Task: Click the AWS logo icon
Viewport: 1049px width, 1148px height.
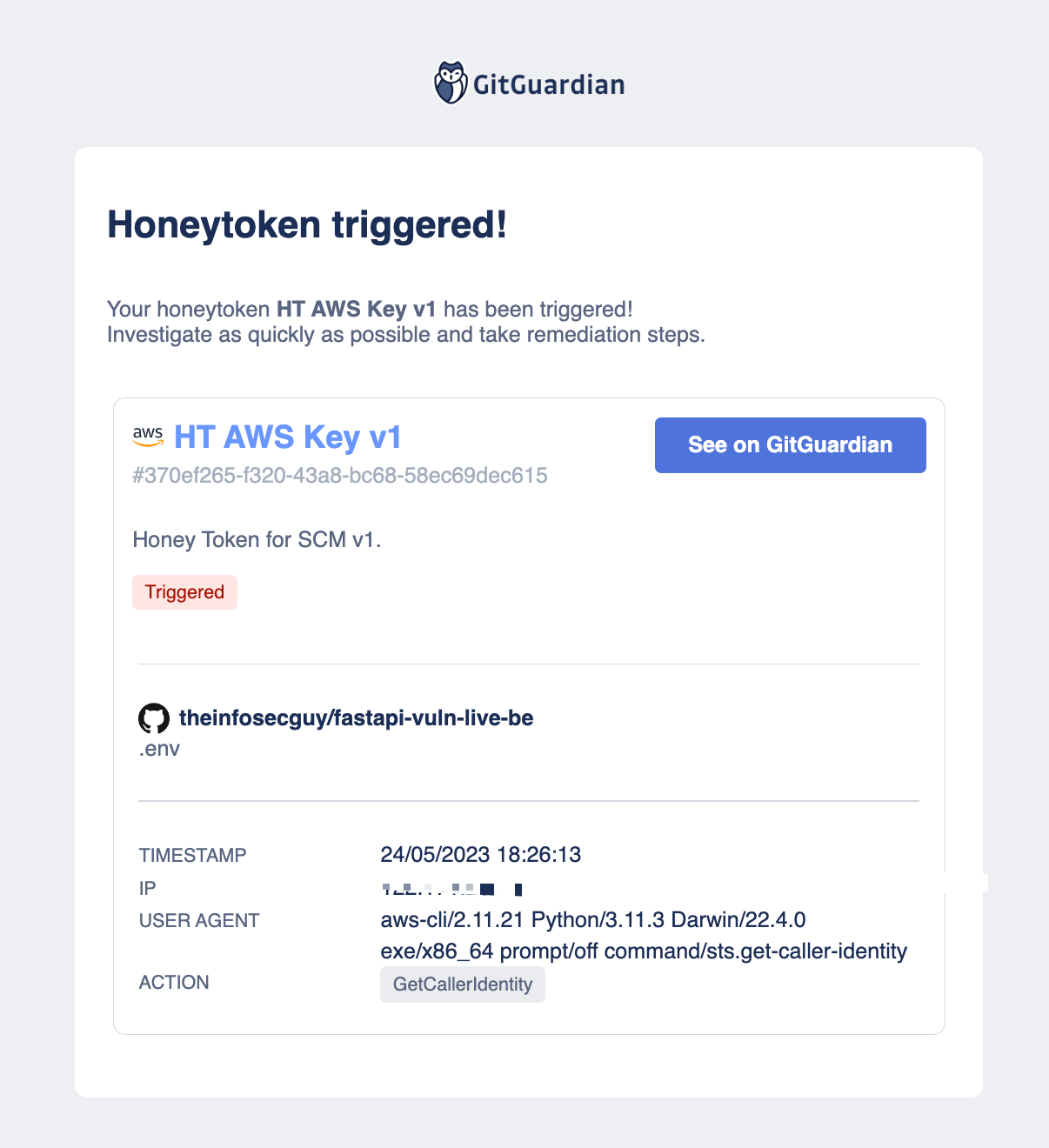Action: (x=148, y=437)
